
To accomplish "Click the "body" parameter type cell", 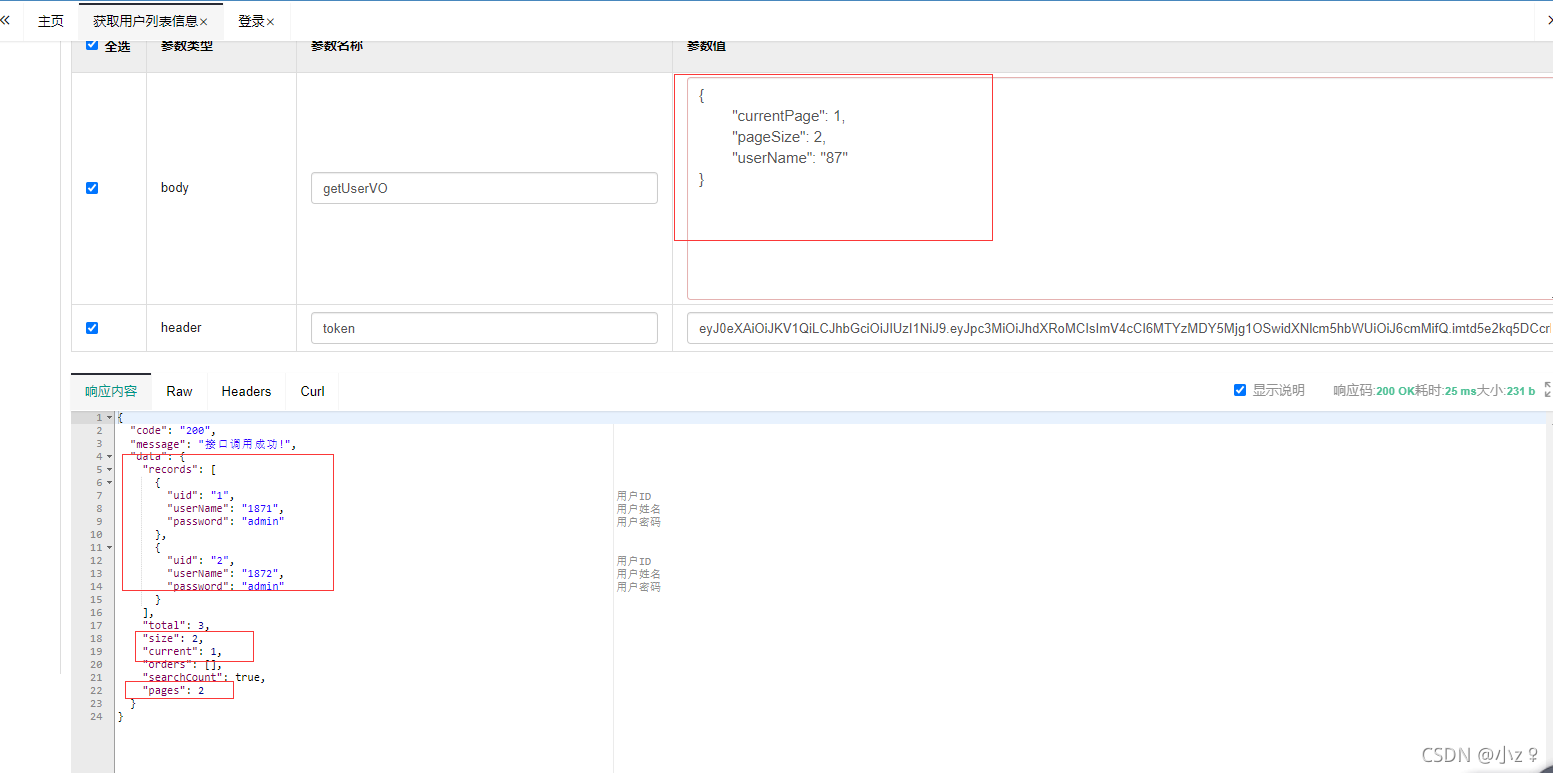I will click(x=175, y=188).
